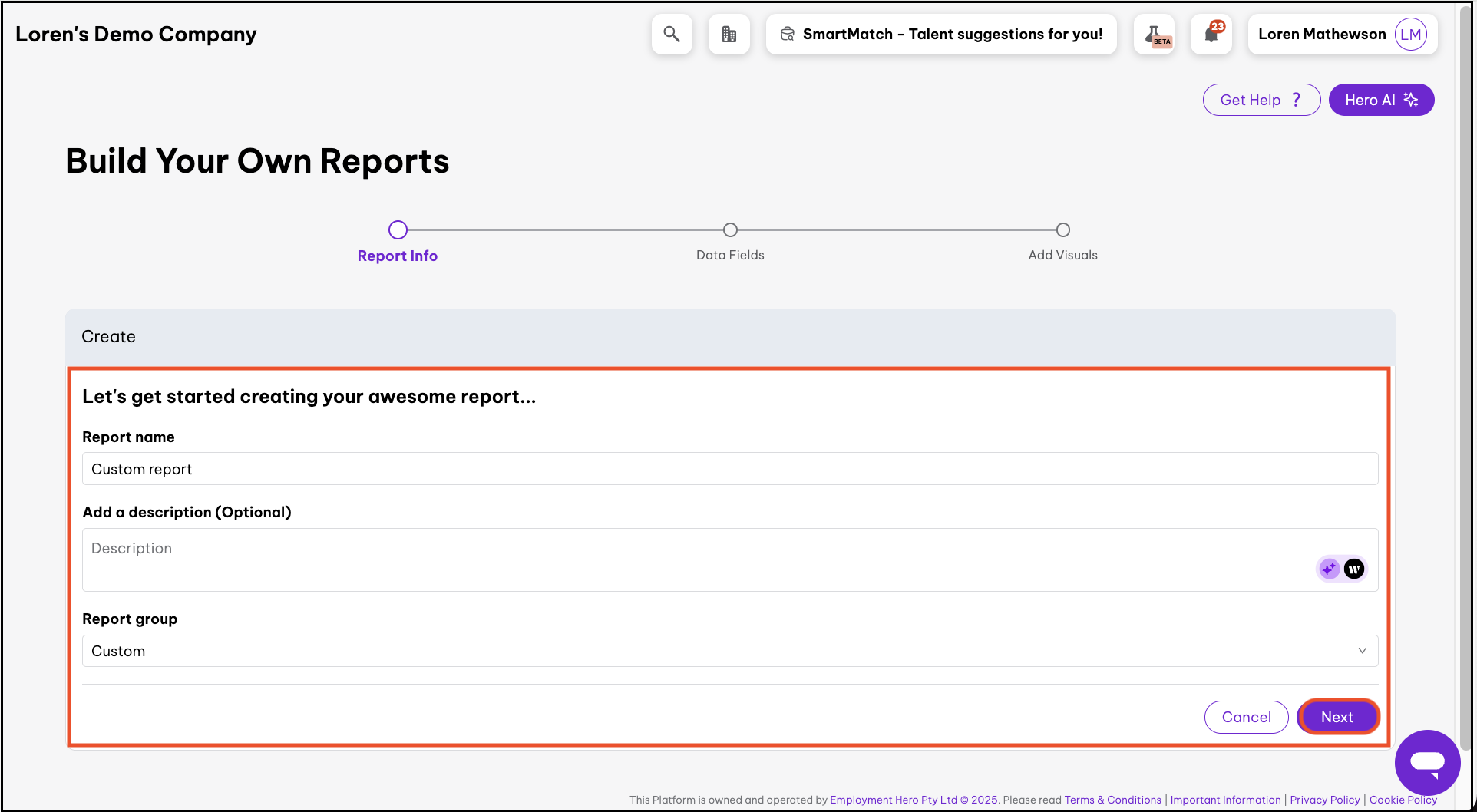1477x812 pixels.
Task: Cancel the report creation
Action: click(1246, 717)
